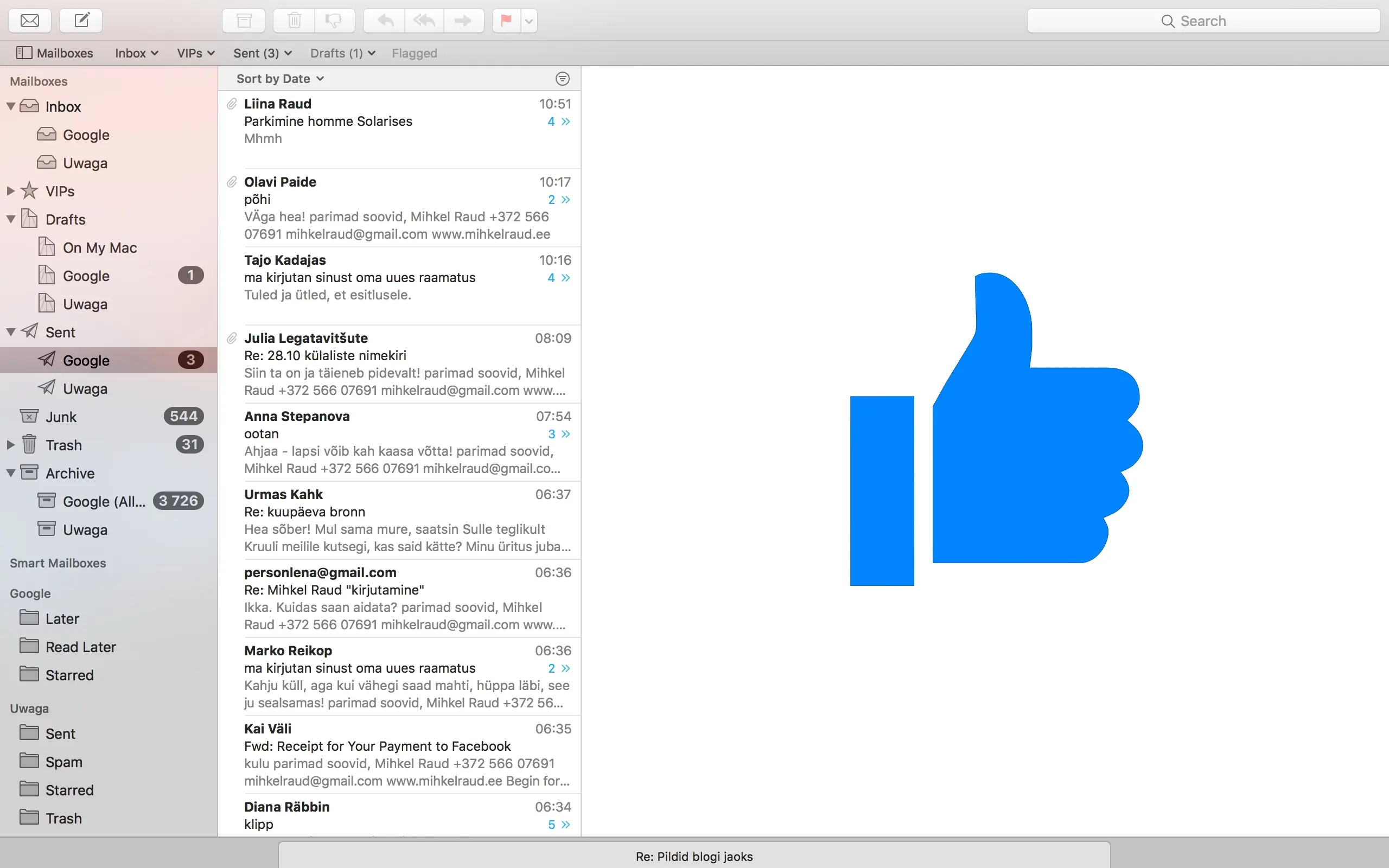Image resolution: width=1389 pixels, height=868 pixels.
Task: Open Marko Reikop's email
Action: pos(399,676)
